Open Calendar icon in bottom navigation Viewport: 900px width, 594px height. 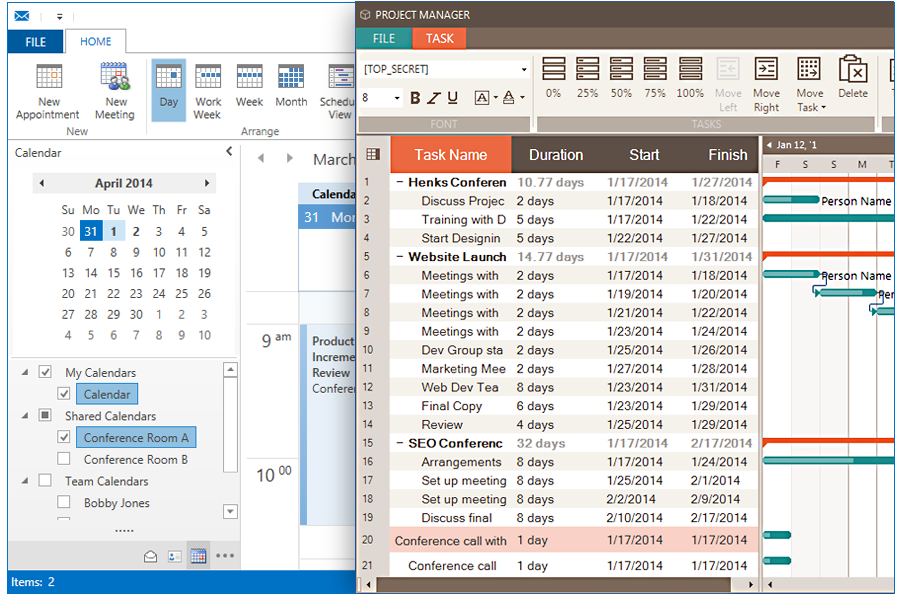click(x=198, y=556)
